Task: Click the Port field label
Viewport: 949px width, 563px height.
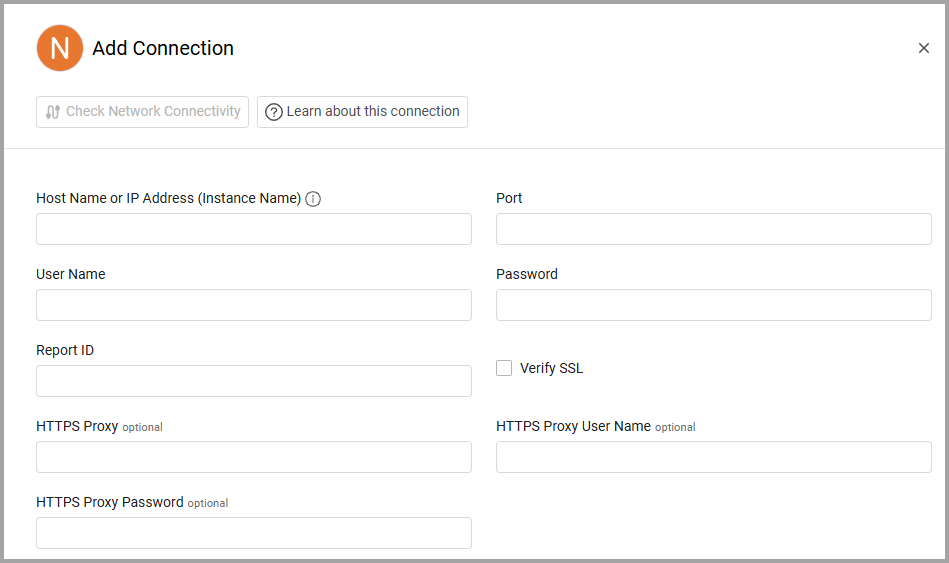Action: [x=509, y=198]
